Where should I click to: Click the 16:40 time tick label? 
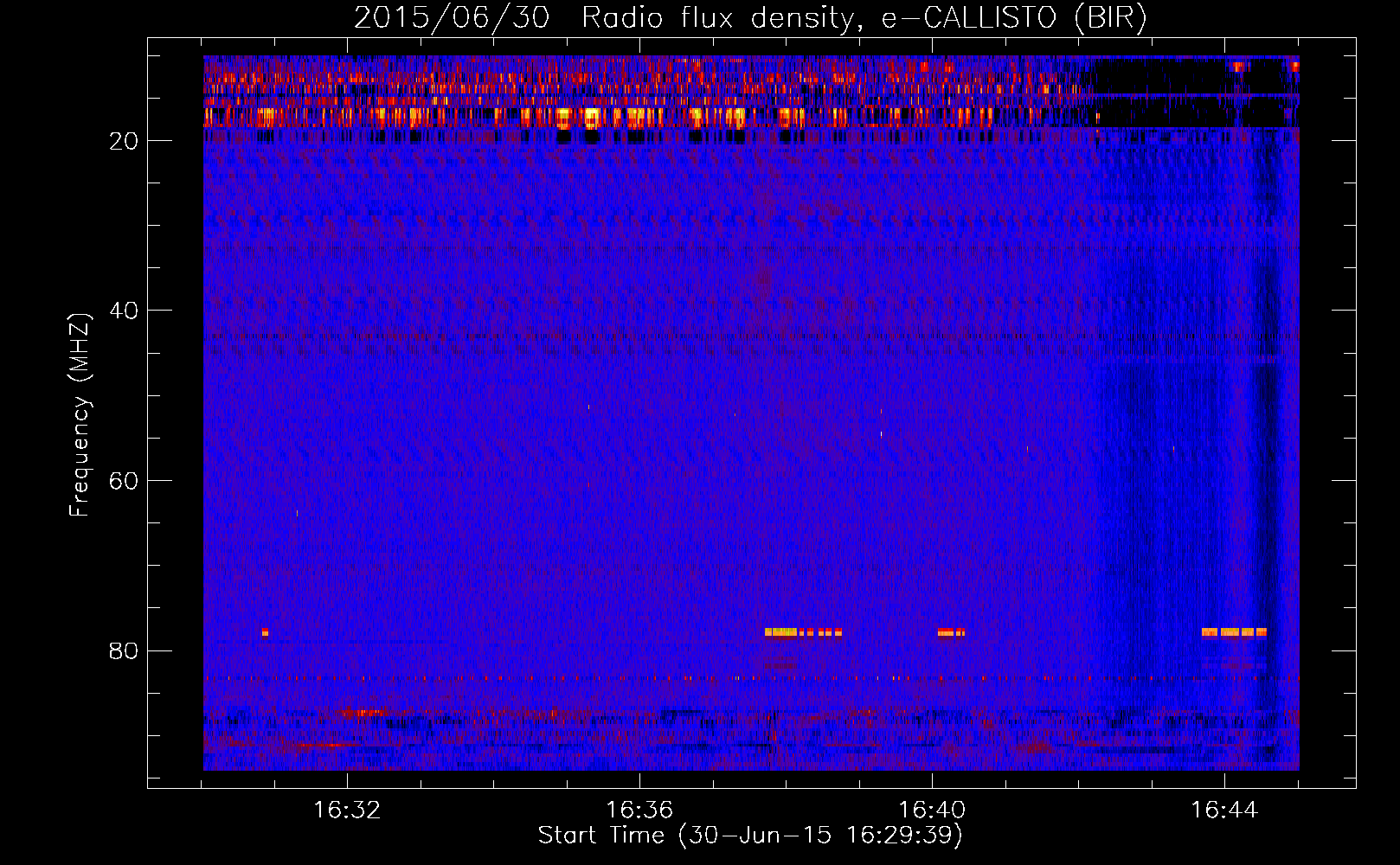932,811
